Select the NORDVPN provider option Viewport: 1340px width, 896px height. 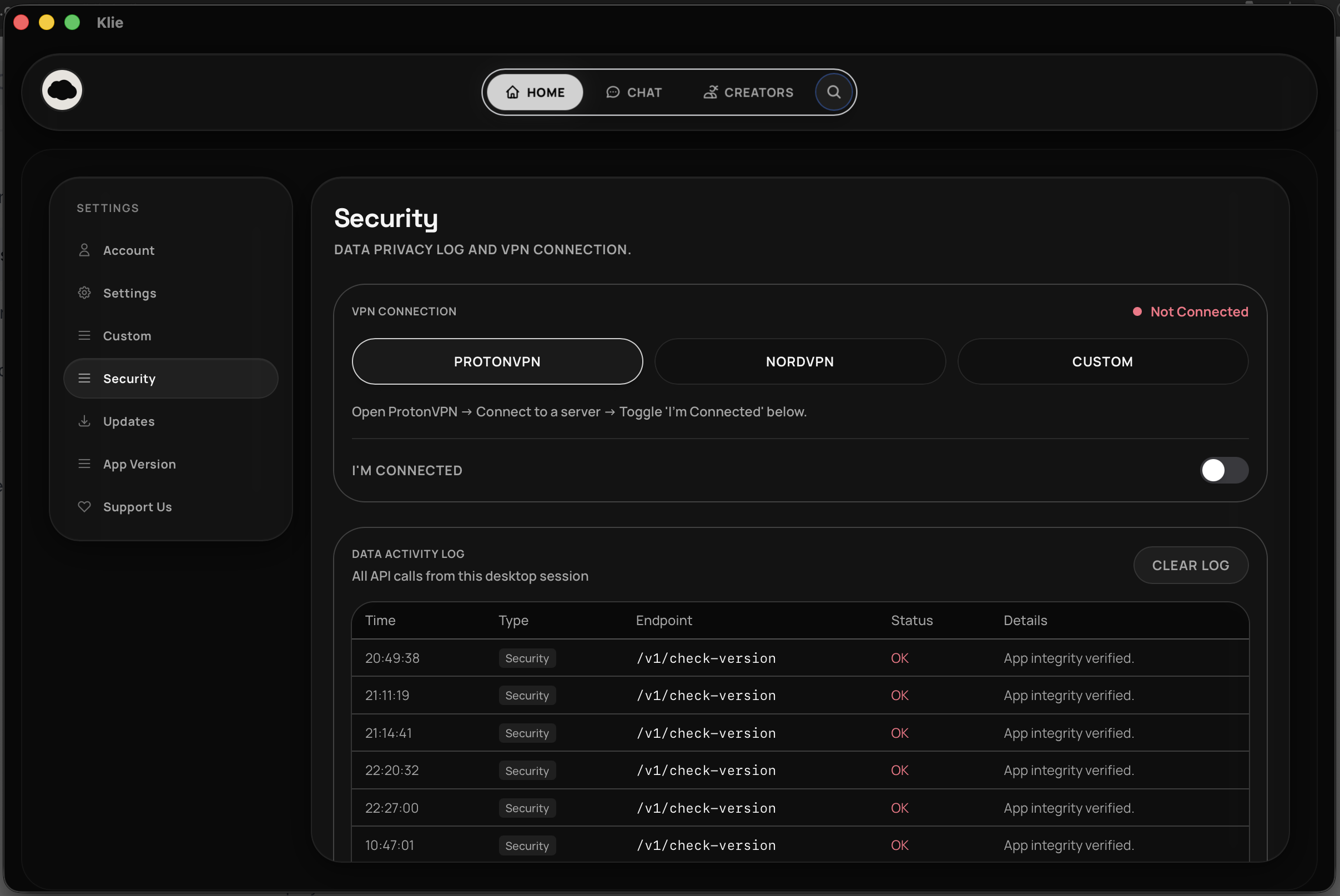(799, 362)
